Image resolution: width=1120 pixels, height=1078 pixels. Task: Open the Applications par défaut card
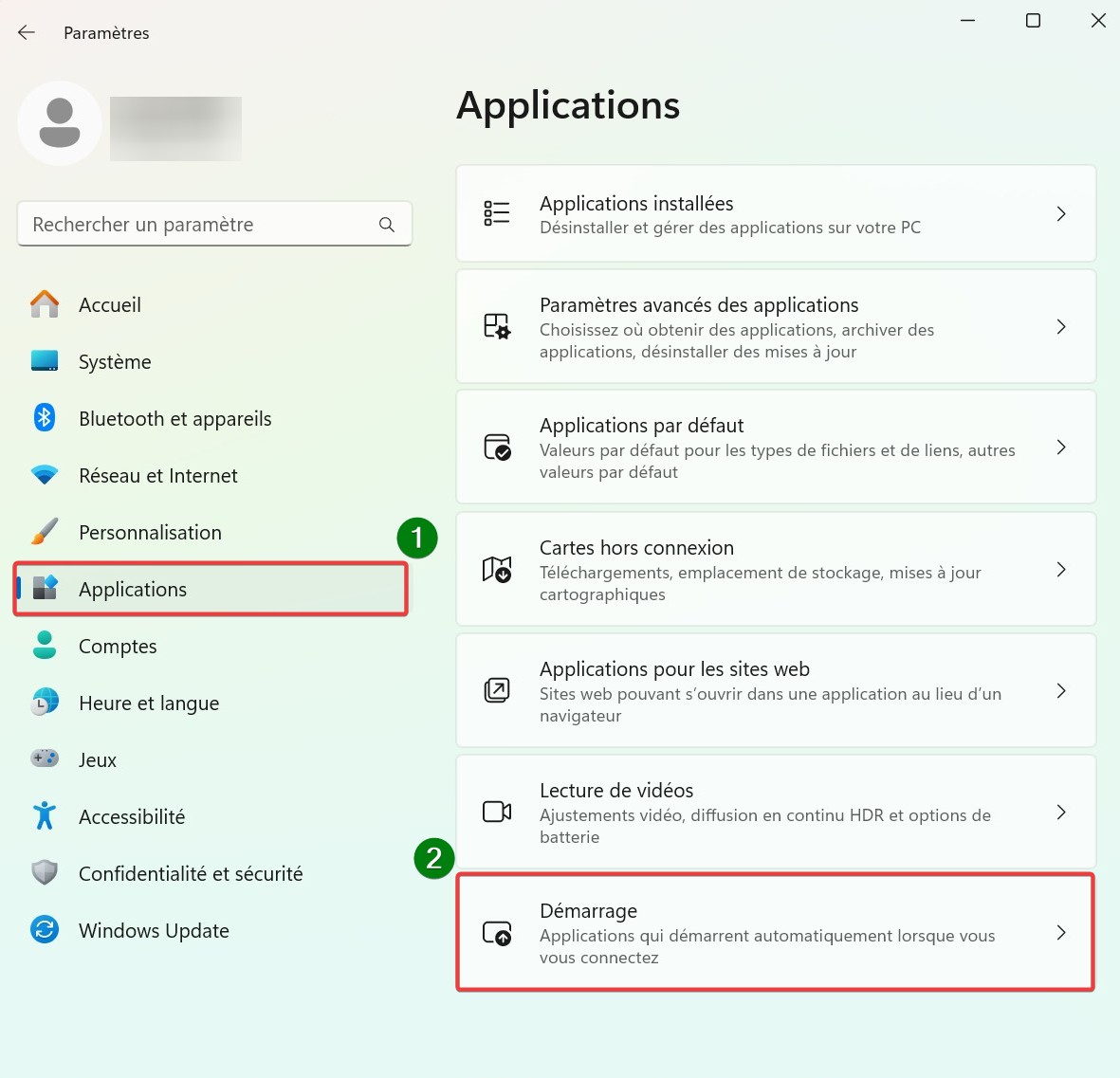(x=776, y=447)
